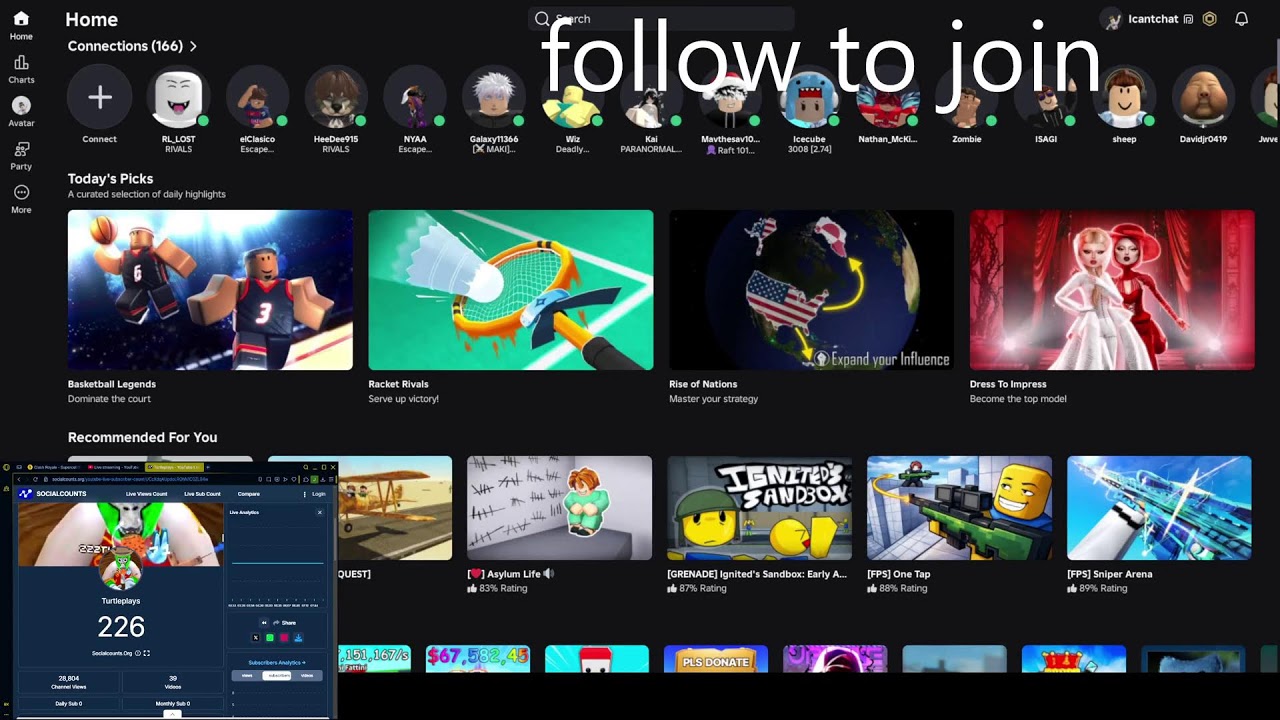Click the 'Recommended For You' heading

(x=142, y=437)
